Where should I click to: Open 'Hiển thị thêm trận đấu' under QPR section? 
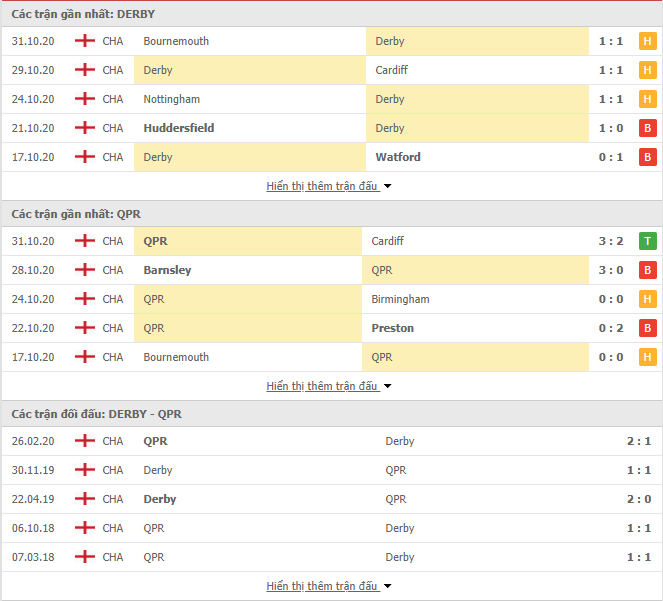pos(322,386)
